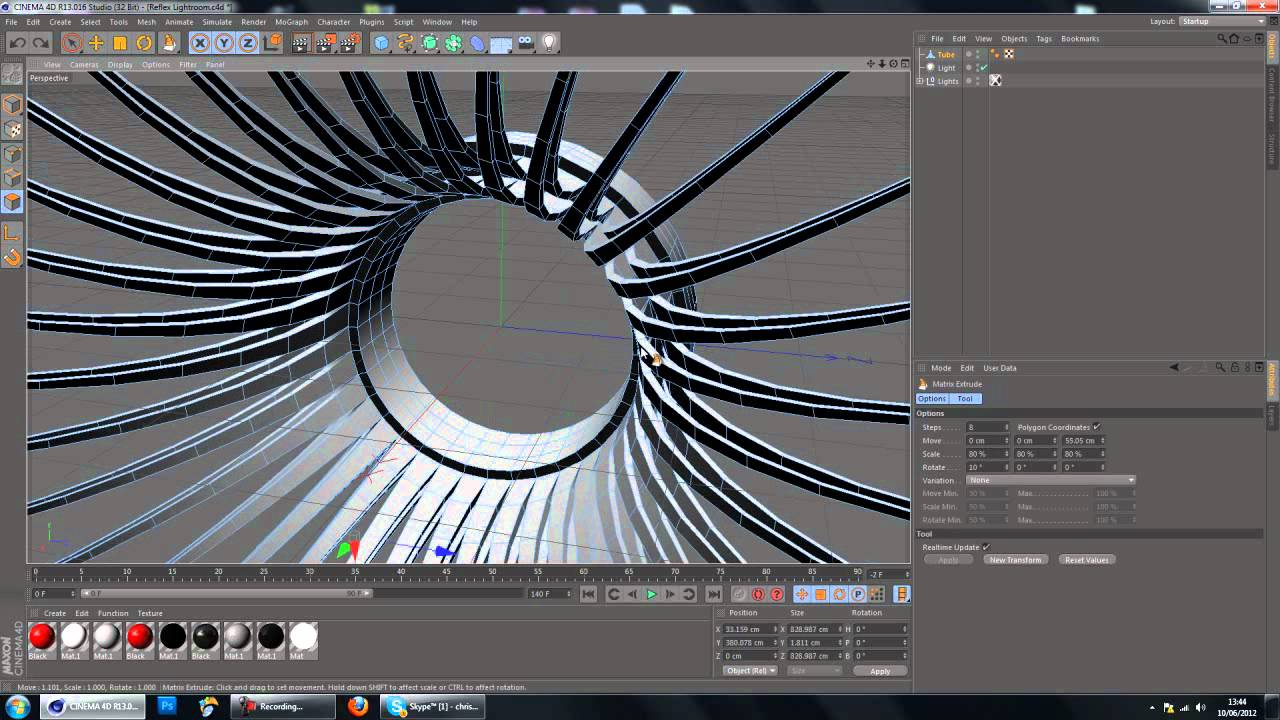1280x720 pixels.
Task: Click Apply in Coordinates panel
Action: (880, 671)
